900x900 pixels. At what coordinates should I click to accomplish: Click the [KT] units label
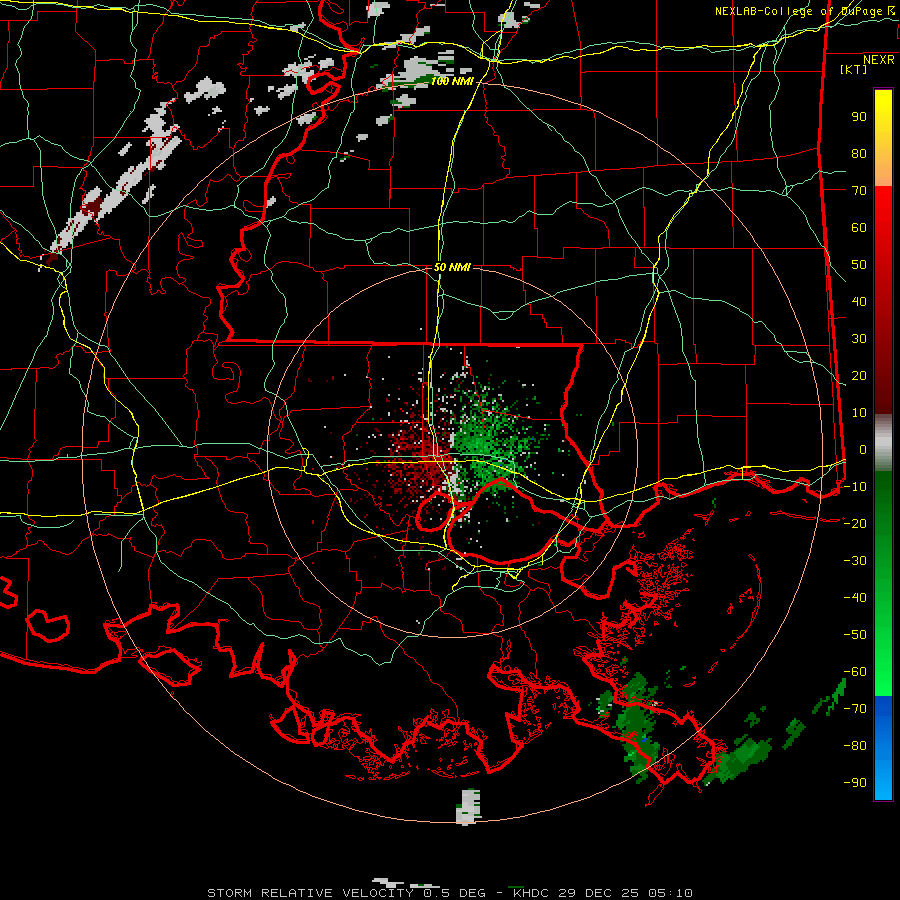(x=854, y=69)
